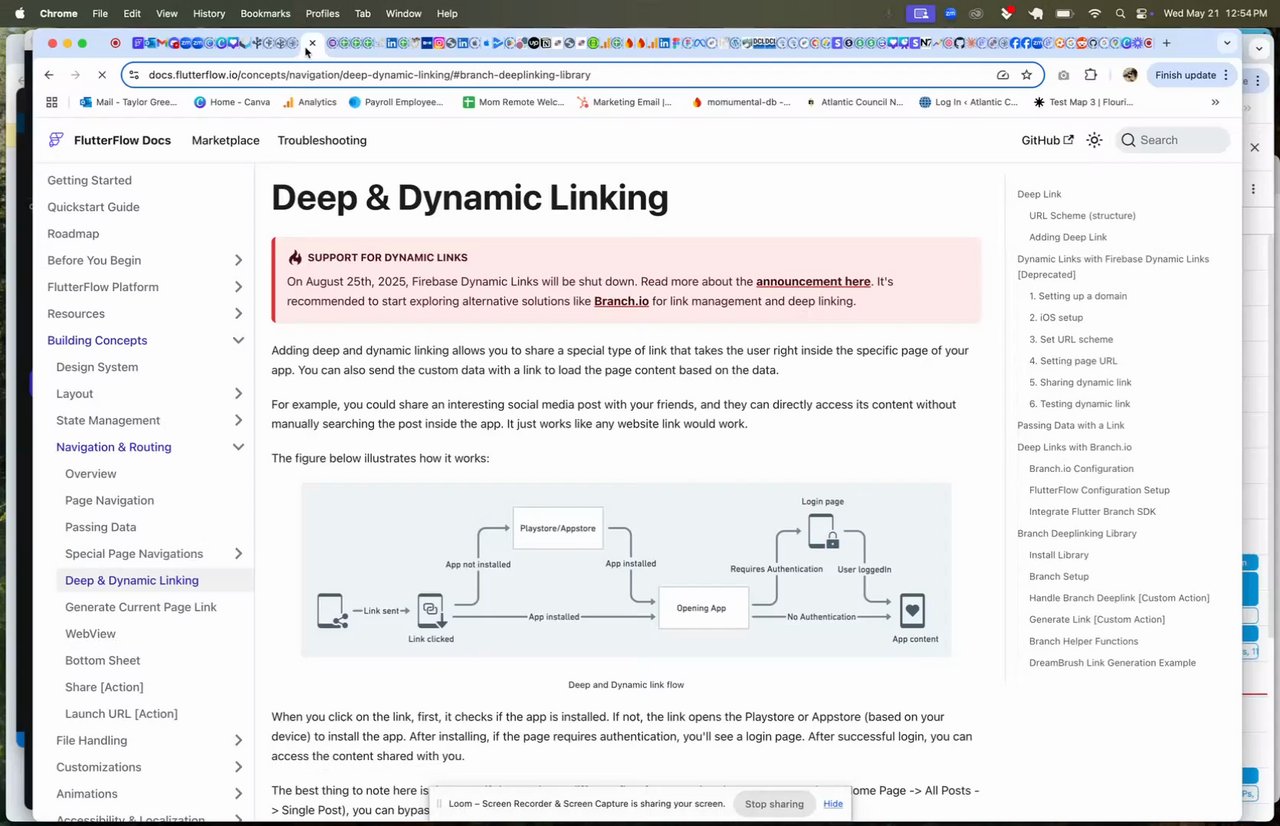This screenshot has height=826, width=1280.
Task: Open the Bottom Sheet sidebar page
Action: [102, 660]
